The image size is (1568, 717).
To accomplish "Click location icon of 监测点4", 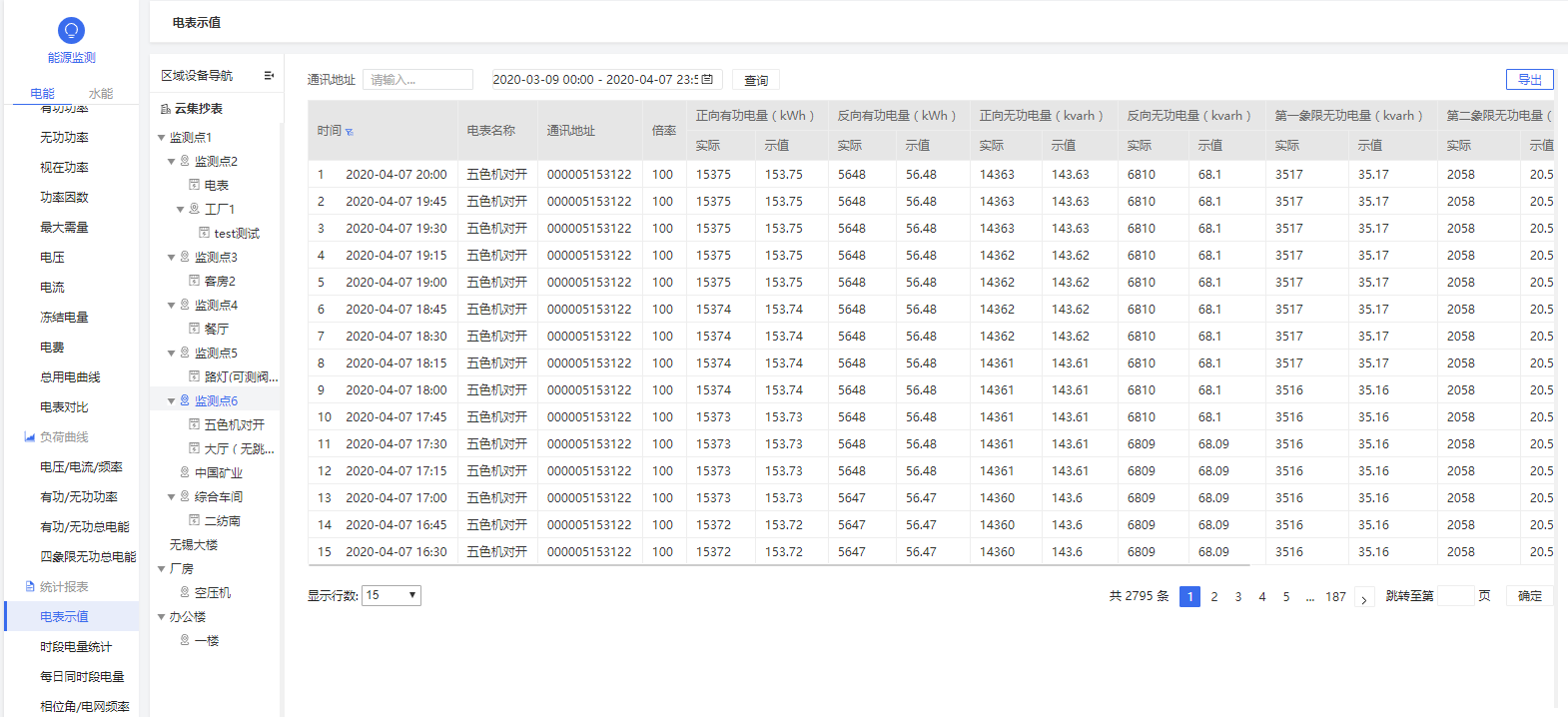I will pyautogui.click(x=185, y=305).
